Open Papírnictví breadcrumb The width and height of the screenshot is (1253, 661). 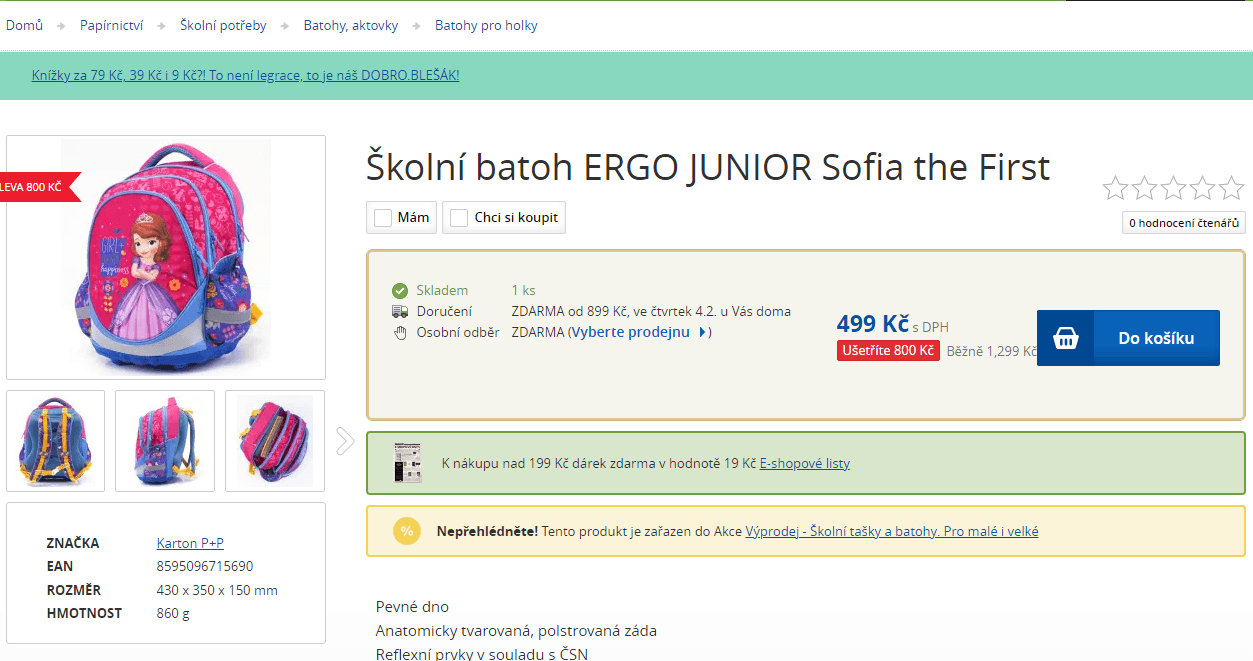[111, 25]
